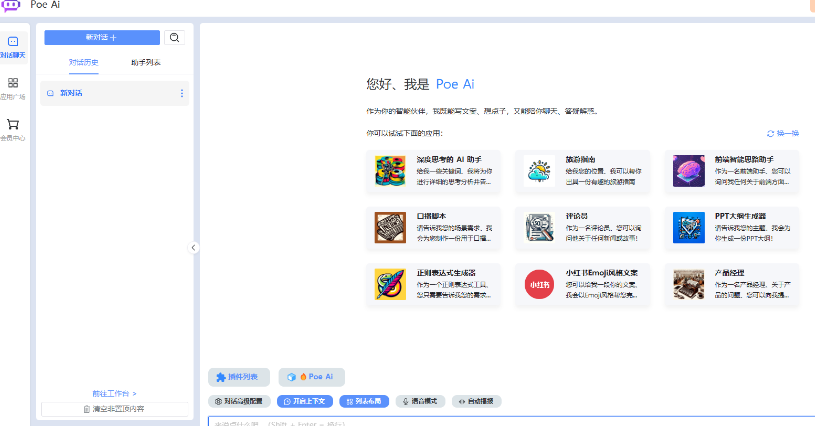Viewport: 815px width, 426px height.
Task: Select the 正则表达式生成器 card title
Action: click(x=446, y=273)
